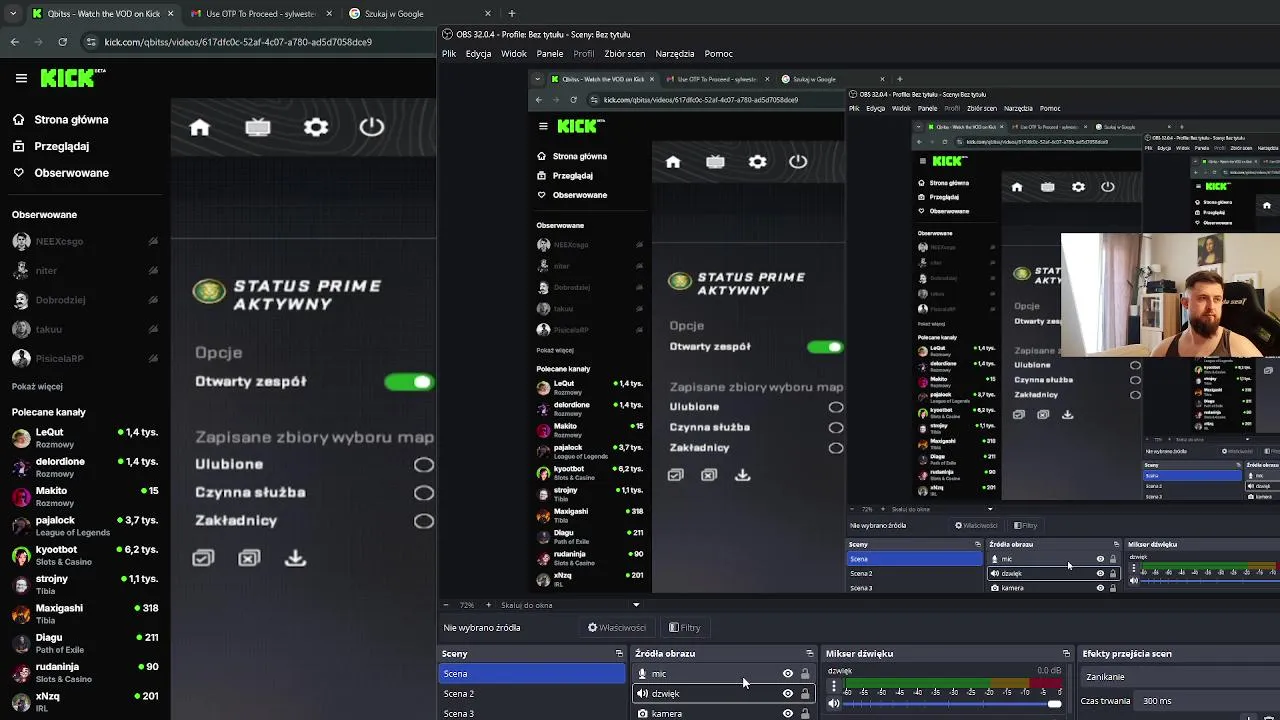Image resolution: width=1280 pixels, height=720 pixels.
Task: Float the Źródła obrazu dock panel
Action: point(810,654)
